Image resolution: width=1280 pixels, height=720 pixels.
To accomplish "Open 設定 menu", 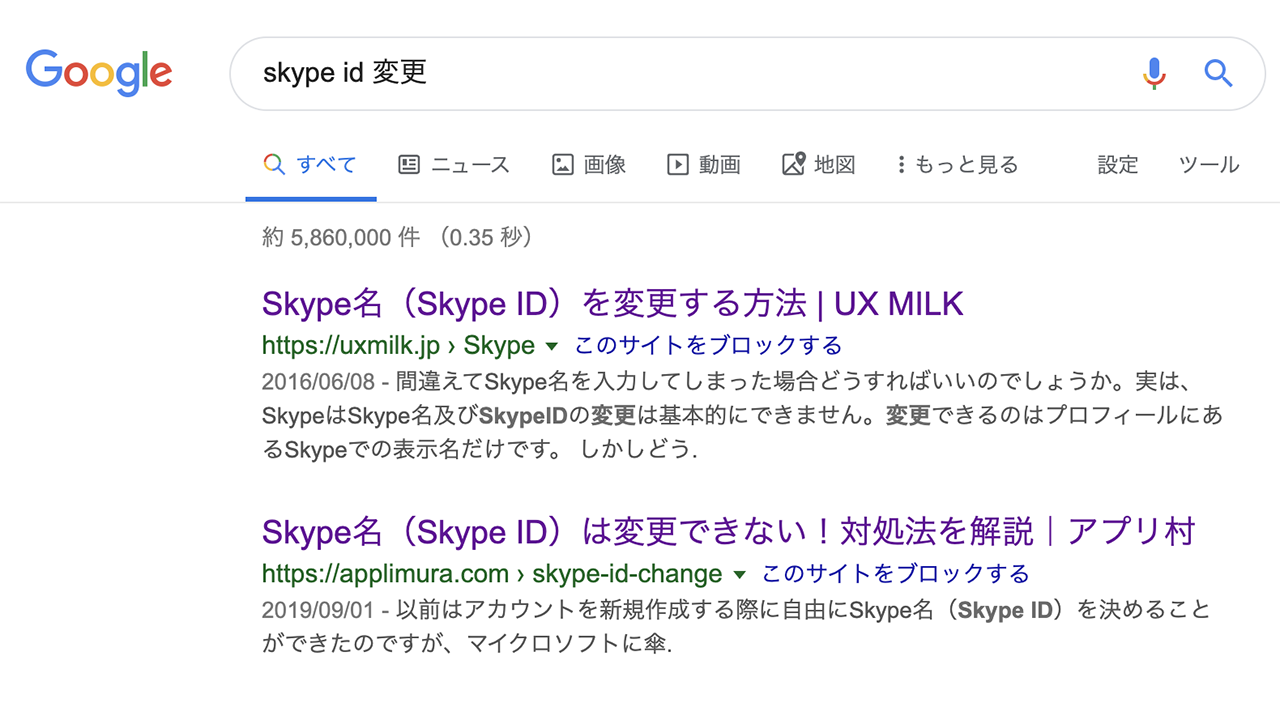I will 1118,165.
